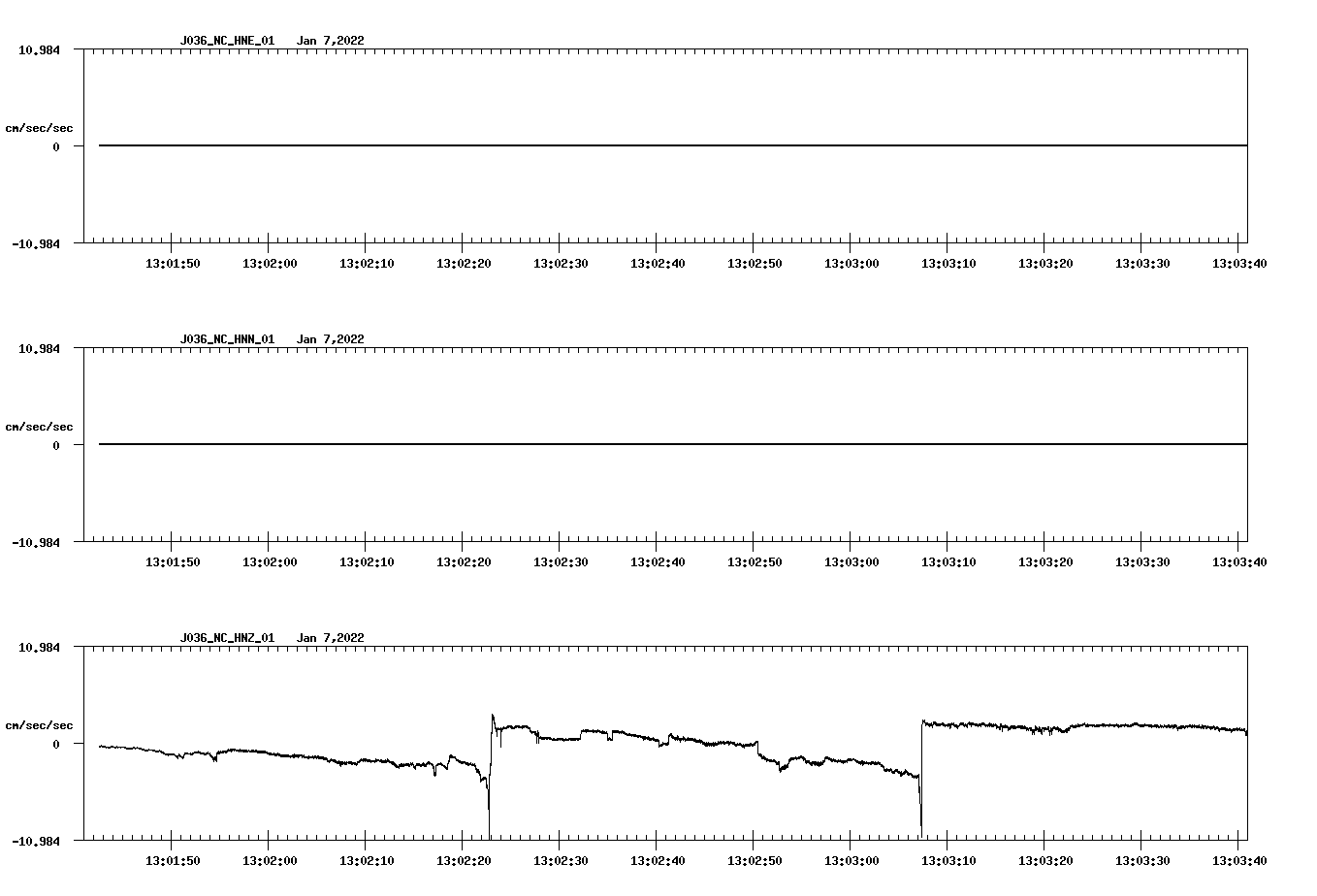
Task: Click the J036_NC_HNE_01 plot title
Action: [227, 41]
